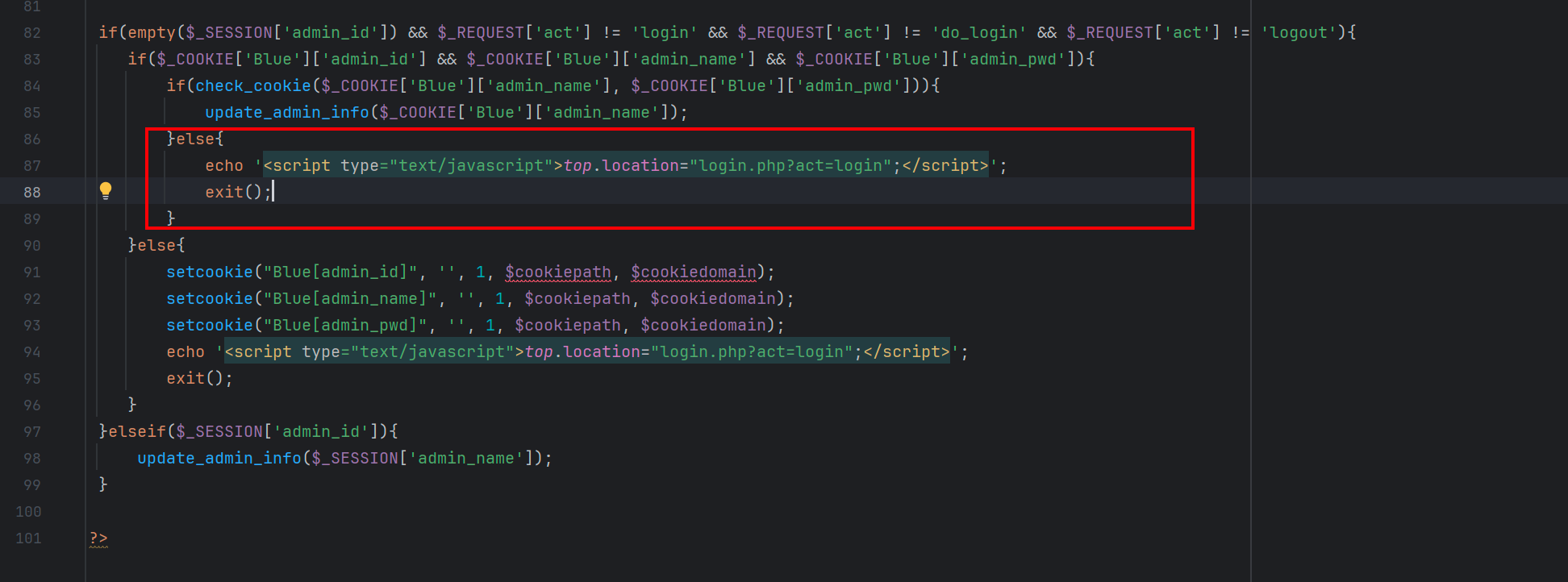1568x582 pixels.
Task: Click the 'logout' string on line 82
Action: [x=1299, y=33]
